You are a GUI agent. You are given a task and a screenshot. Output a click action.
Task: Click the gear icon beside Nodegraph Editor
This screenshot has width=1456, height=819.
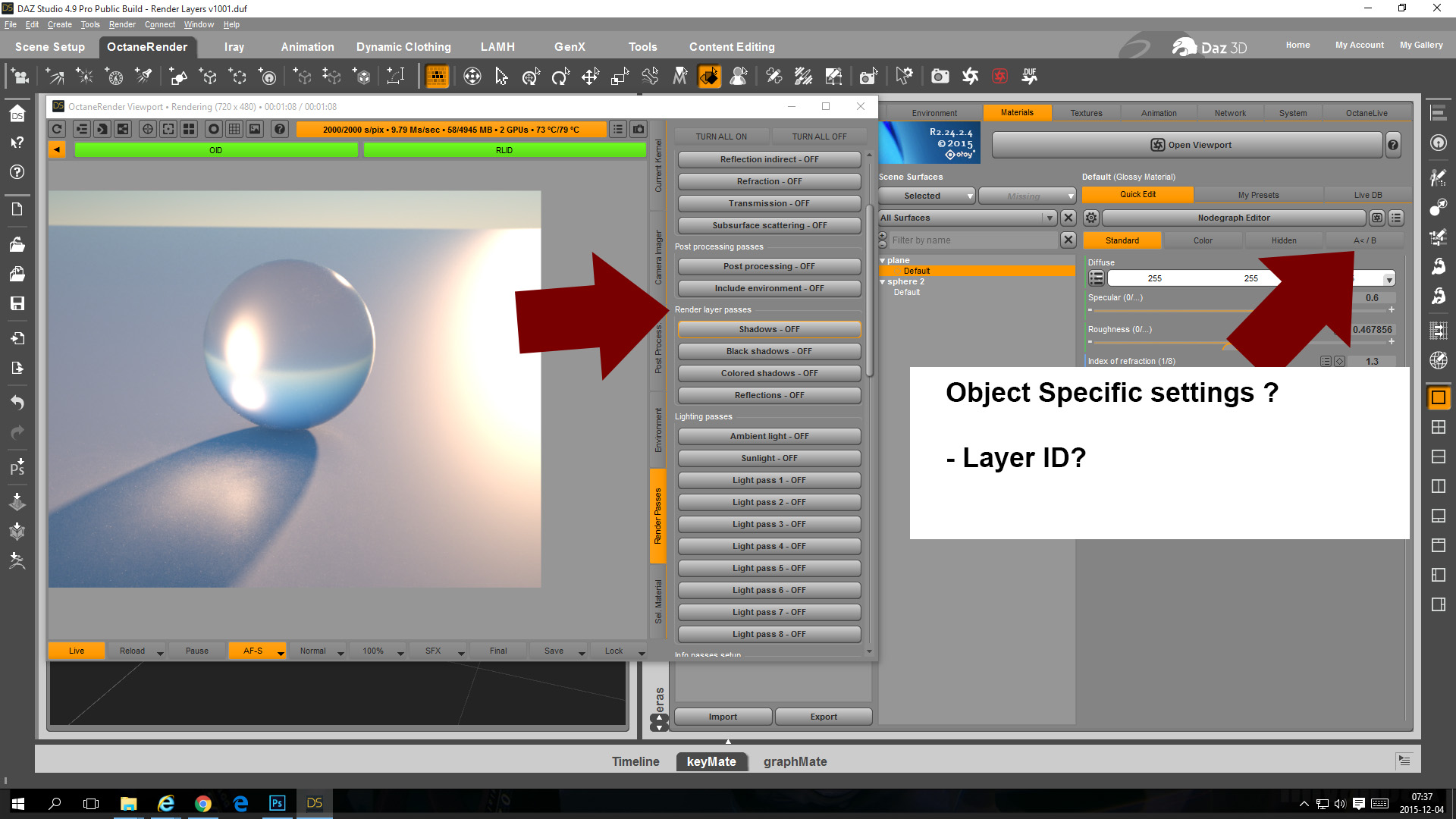[1090, 218]
